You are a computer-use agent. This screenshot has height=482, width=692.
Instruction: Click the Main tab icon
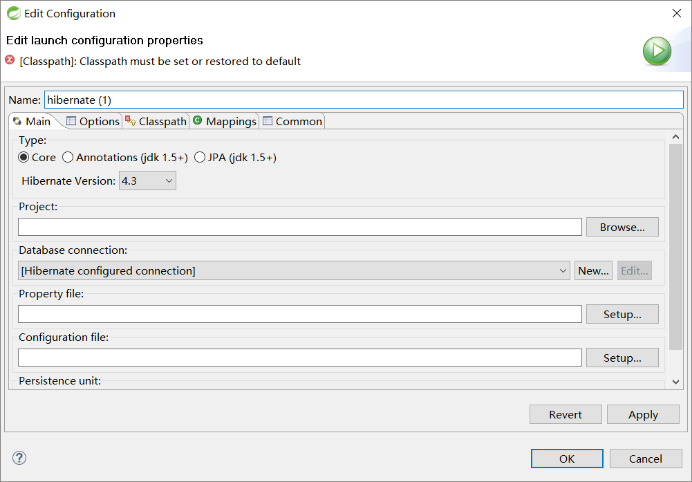pos(17,121)
